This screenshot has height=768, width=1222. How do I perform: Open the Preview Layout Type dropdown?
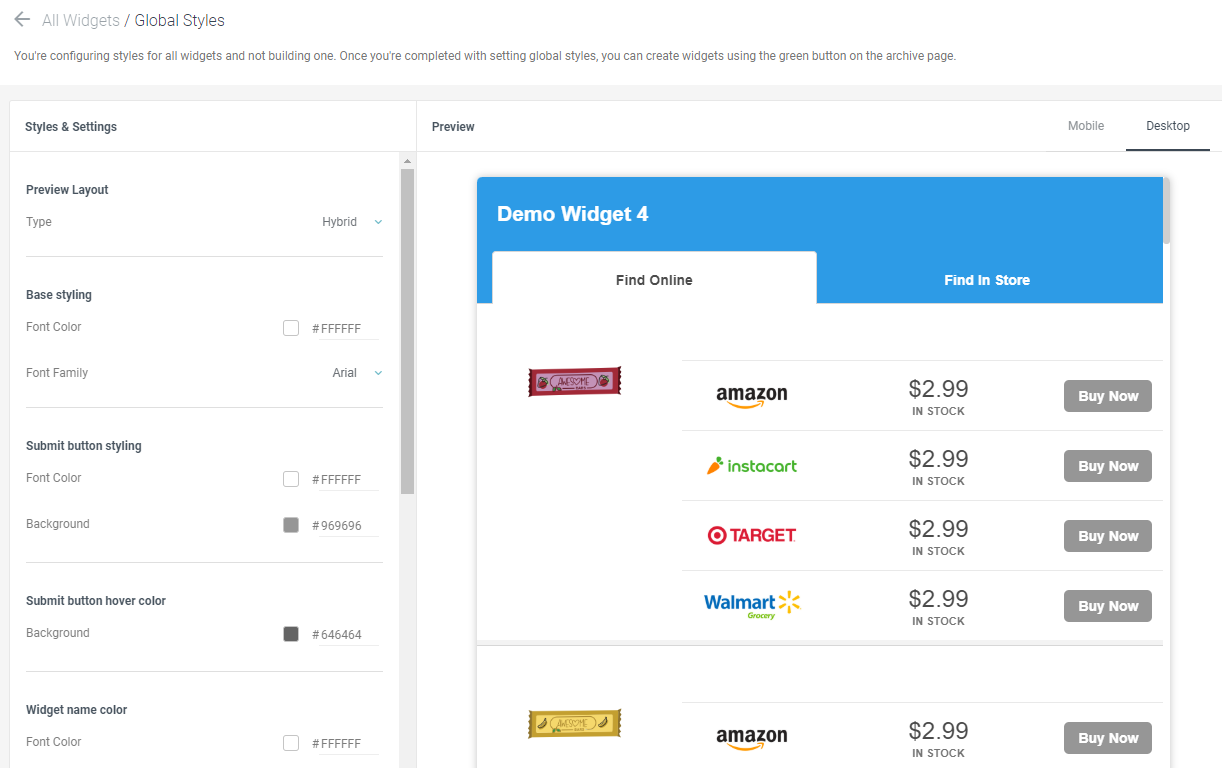352,222
